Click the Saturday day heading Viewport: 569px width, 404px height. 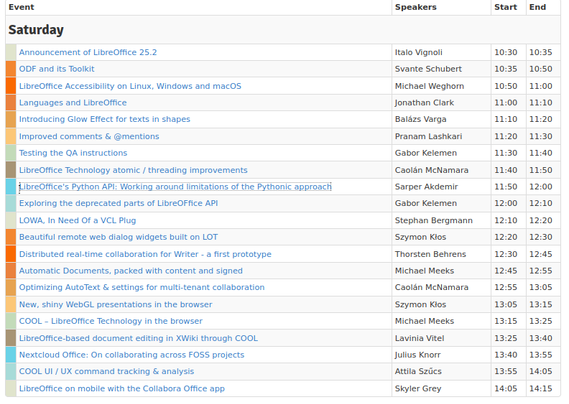point(36,30)
